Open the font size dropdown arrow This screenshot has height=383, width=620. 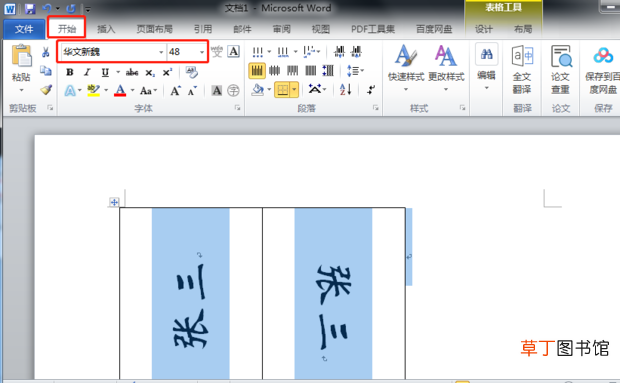202,52
